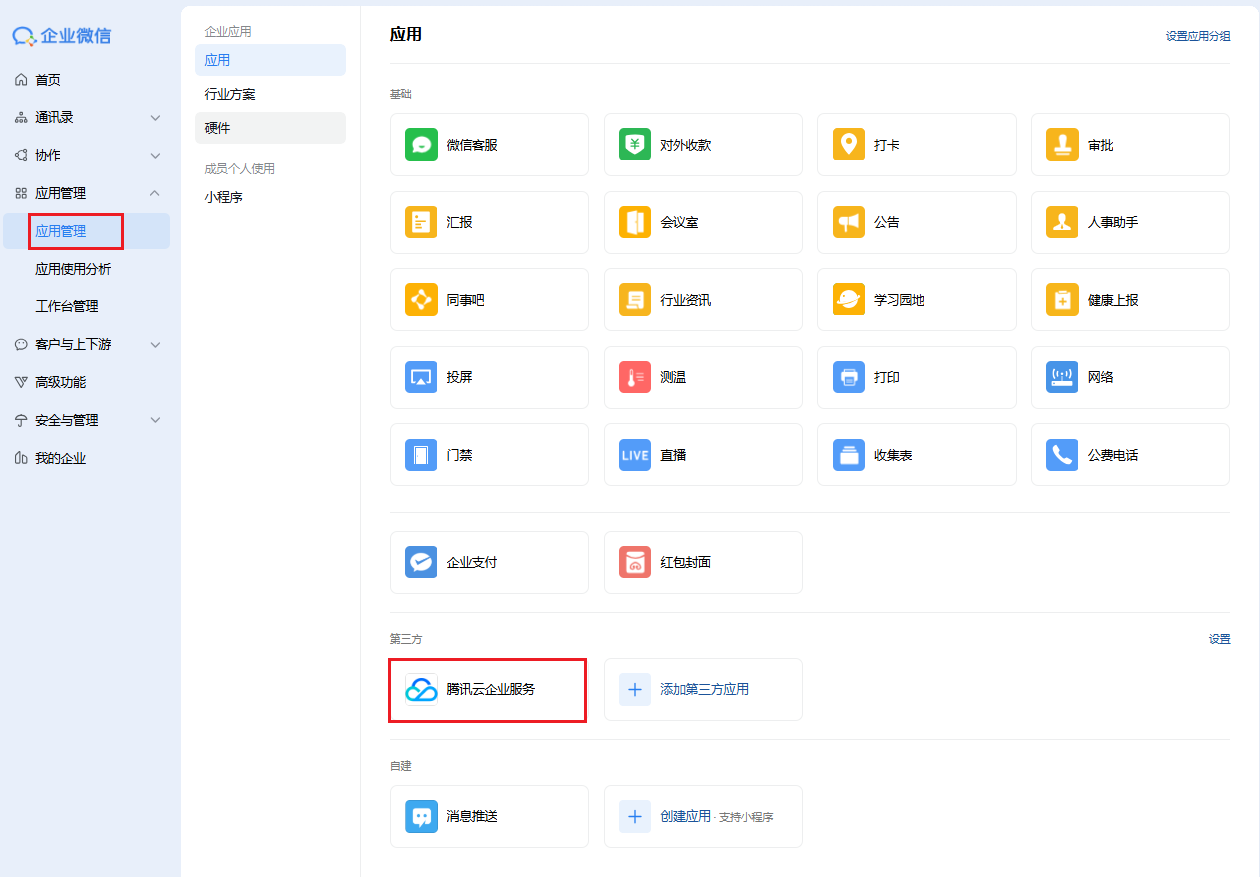Click the 添加第三方应用 button

click(x=703, y=689)
